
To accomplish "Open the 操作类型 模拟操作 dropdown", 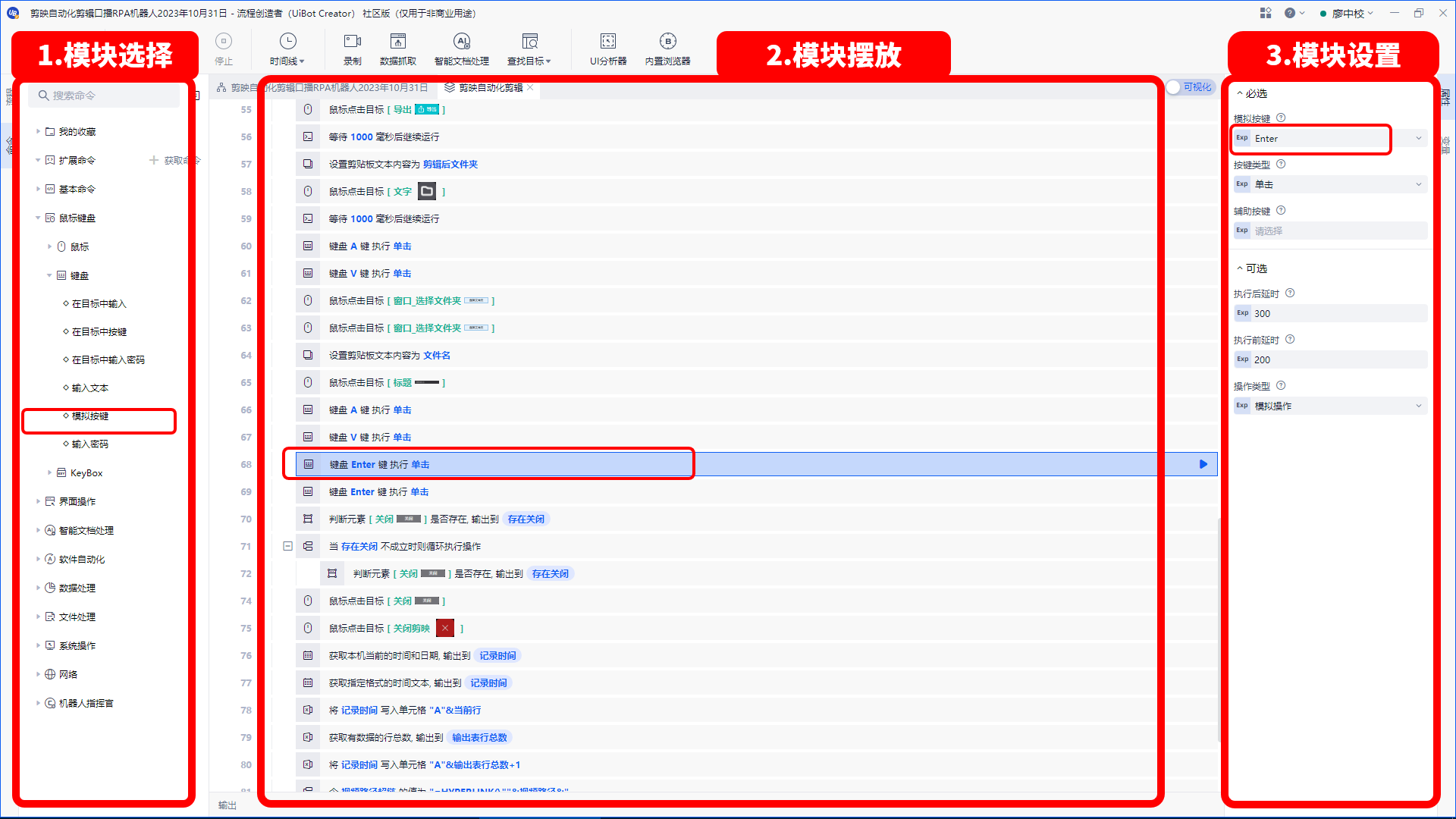I will [x=1418, y=406].
